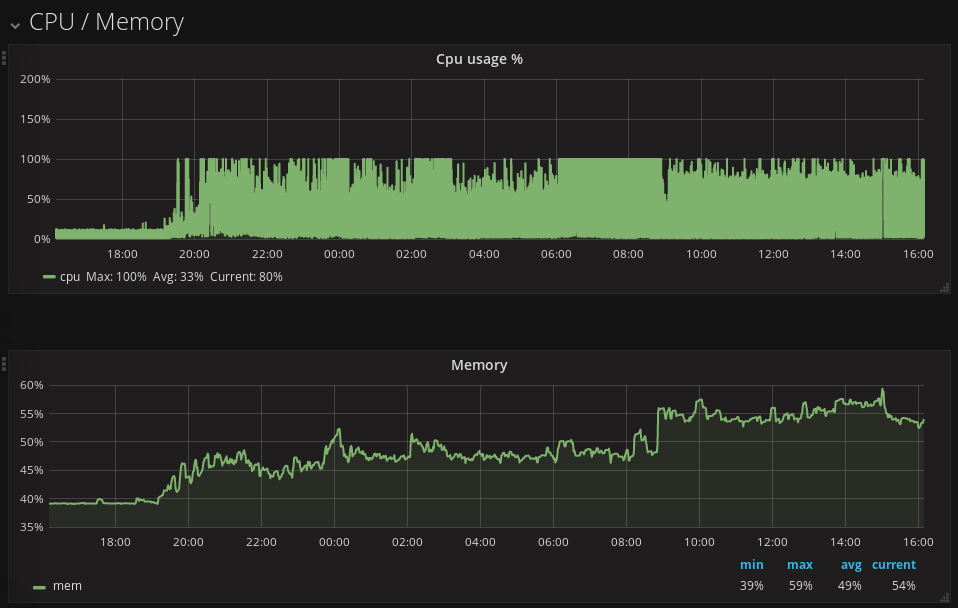Click the 200% label on Cpu axis
This screenshot has width=958, height=608.
[35, 79]
